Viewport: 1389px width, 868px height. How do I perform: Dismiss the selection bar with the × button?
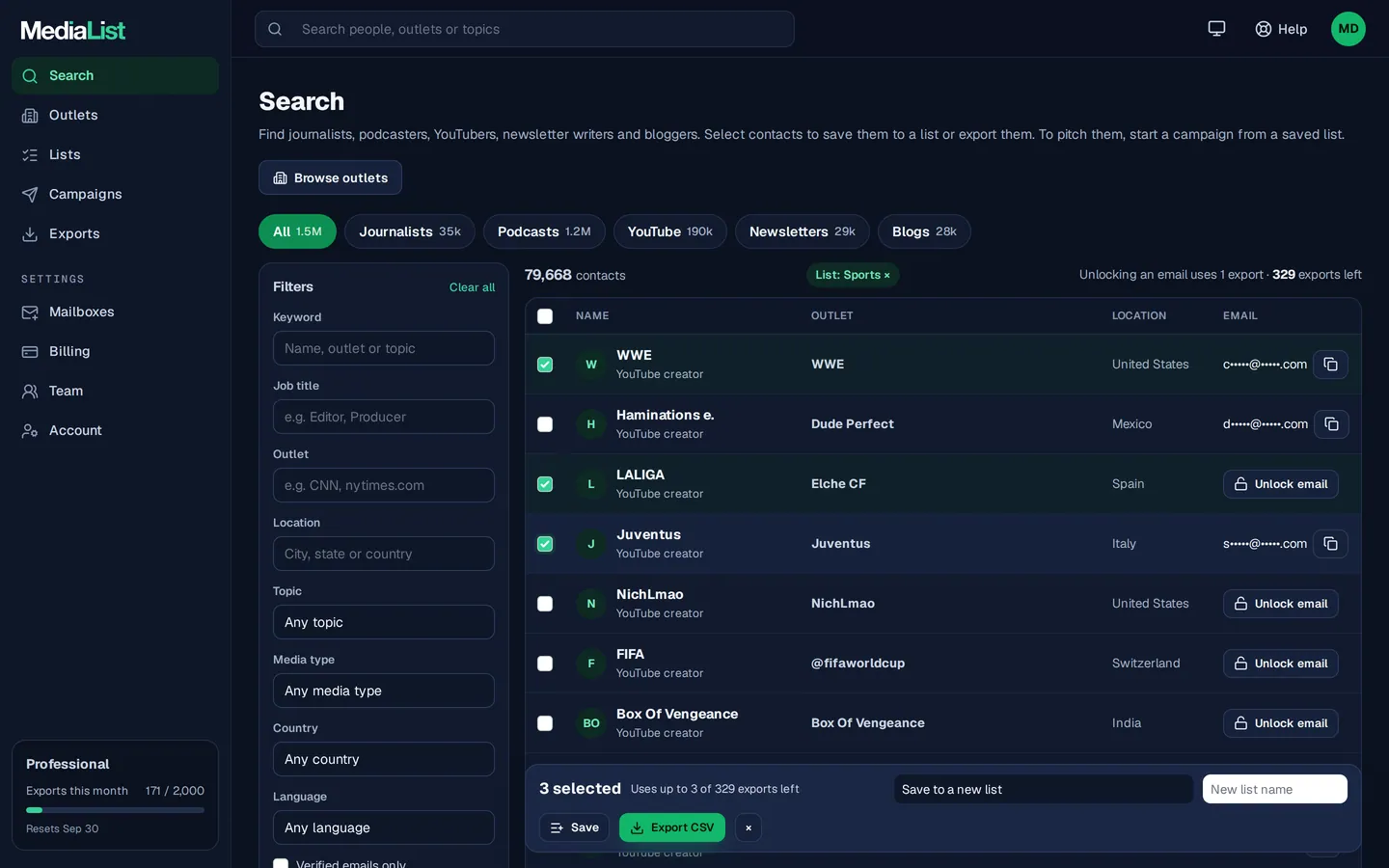749,827
